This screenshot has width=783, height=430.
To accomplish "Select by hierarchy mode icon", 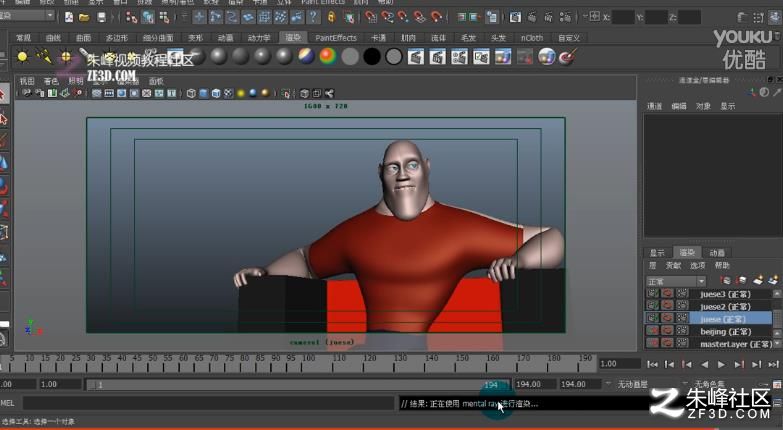I will (x=131, y=17).
